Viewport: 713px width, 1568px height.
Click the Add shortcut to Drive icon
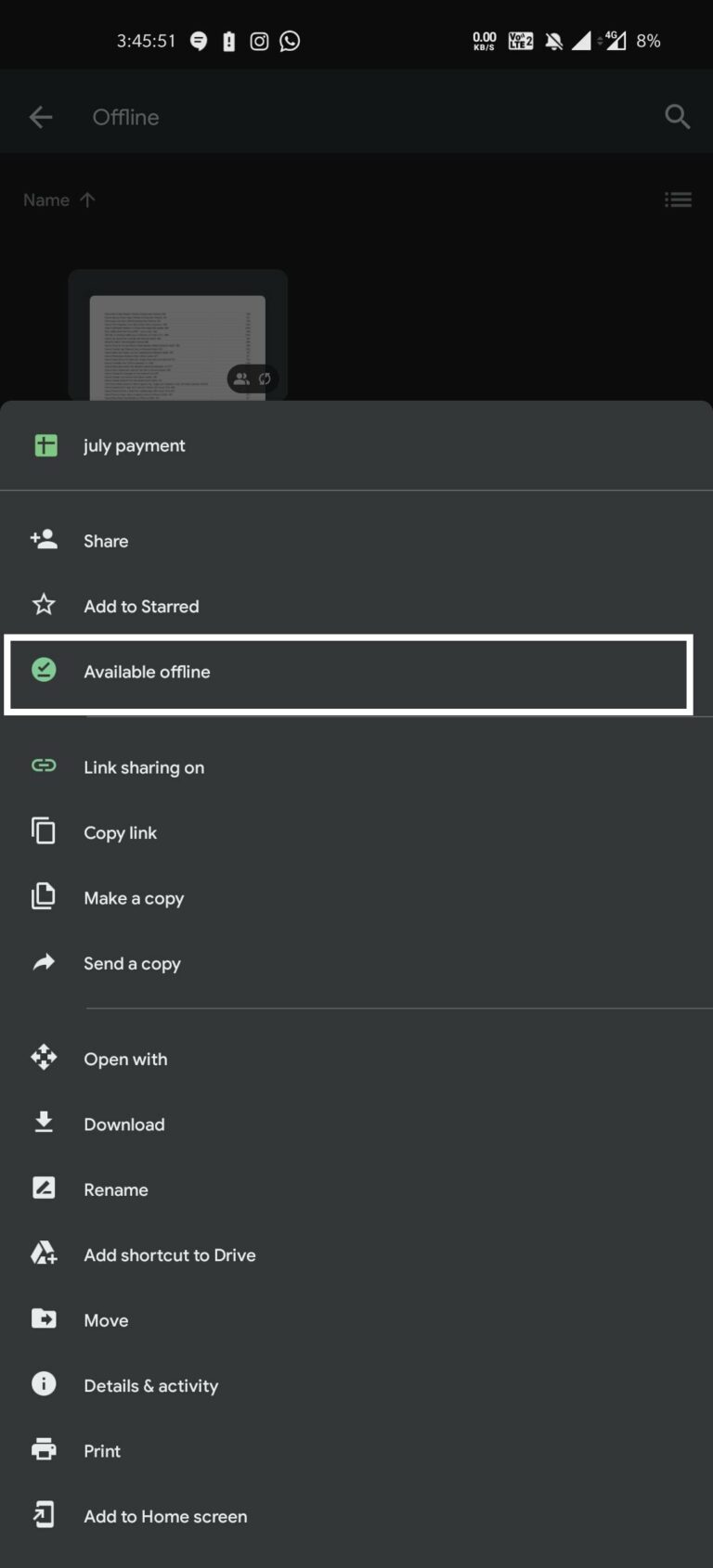click(44, 1253)
